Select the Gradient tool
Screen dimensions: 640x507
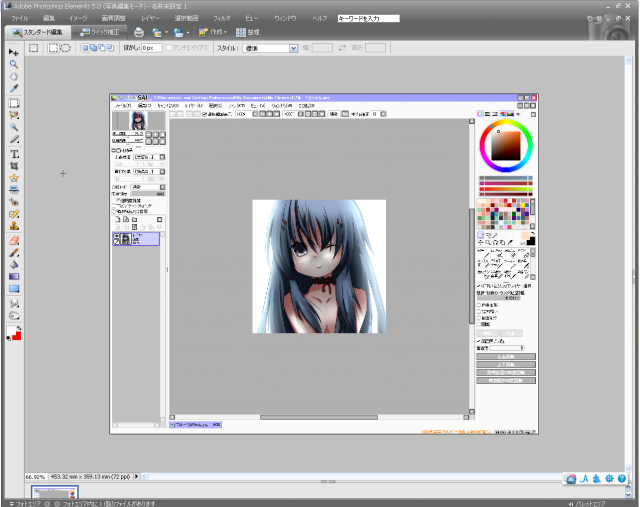pyautogui.click(x=14, y=277)
